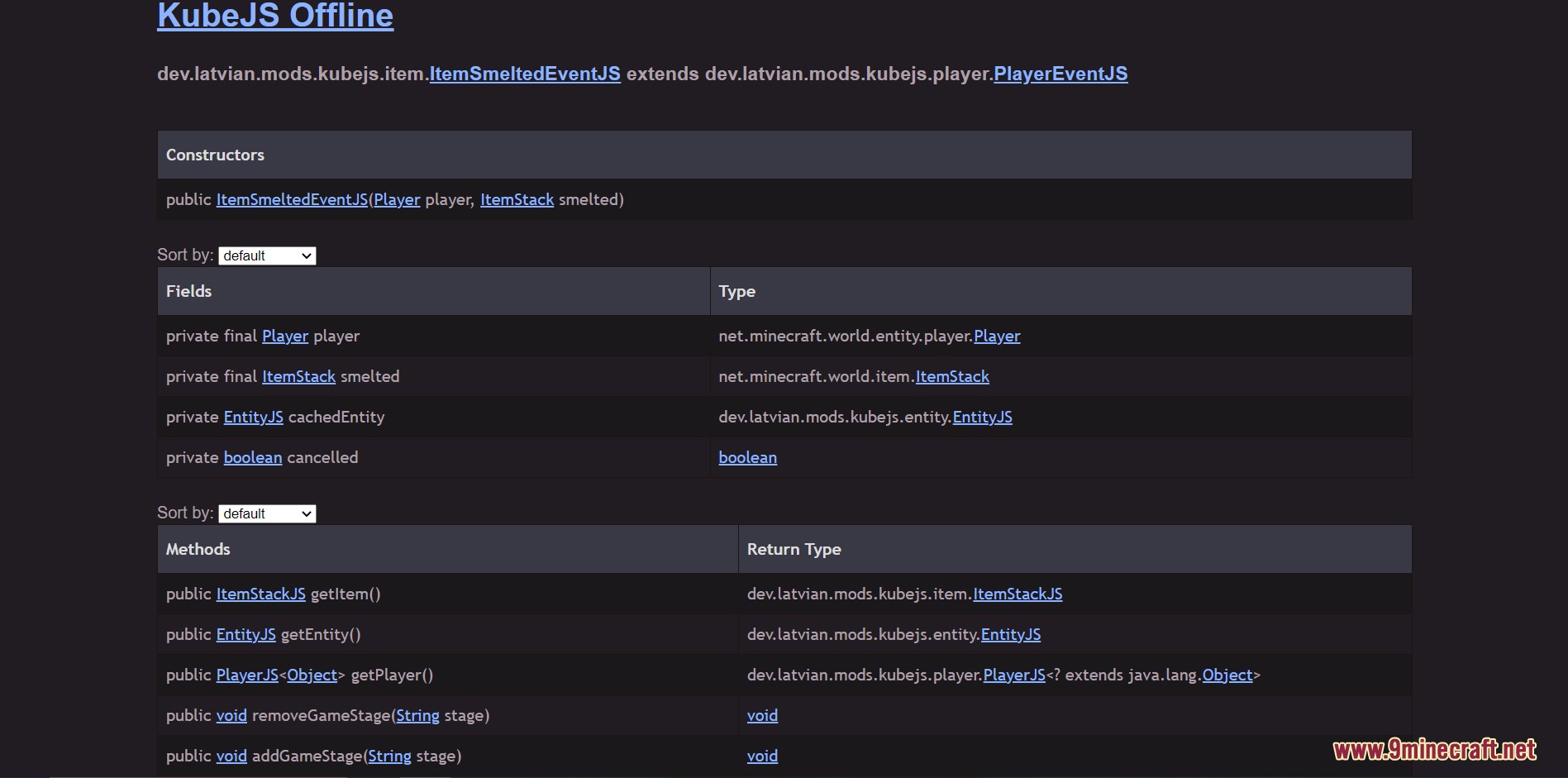Click Object link in getPlayer() method signature
1568x778 pixels.
(x=312, y=675)
